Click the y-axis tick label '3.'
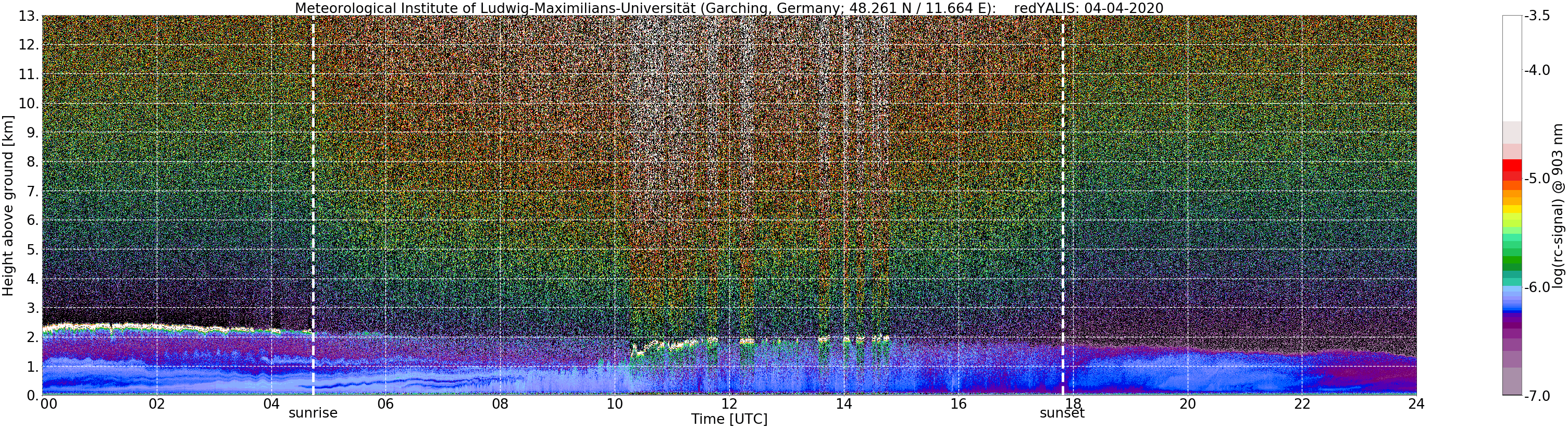The image size is (1568, 429). pyautogui.click(x=32, y=308)
